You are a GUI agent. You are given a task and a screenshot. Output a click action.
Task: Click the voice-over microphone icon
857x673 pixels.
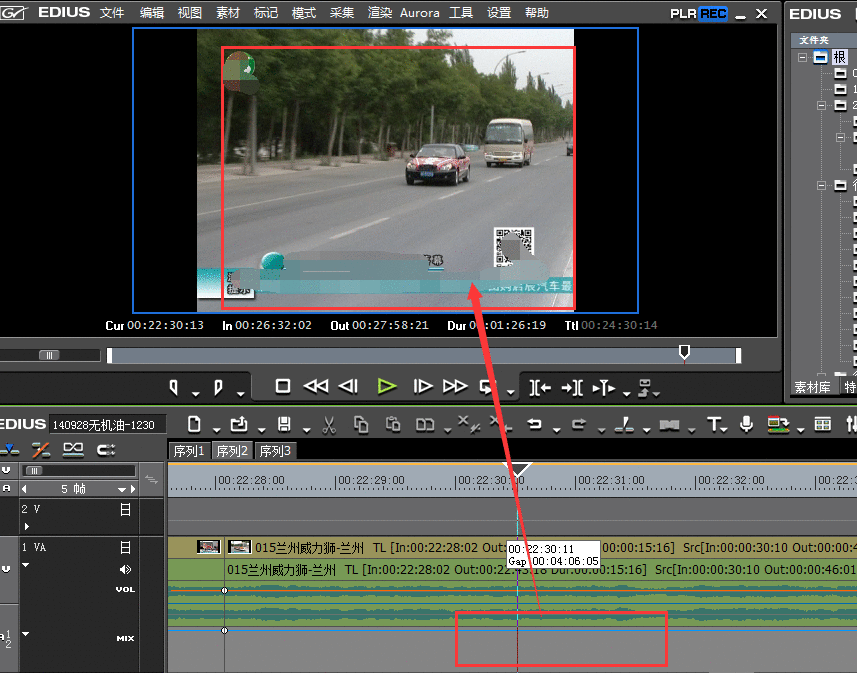[x=746, y=424]
